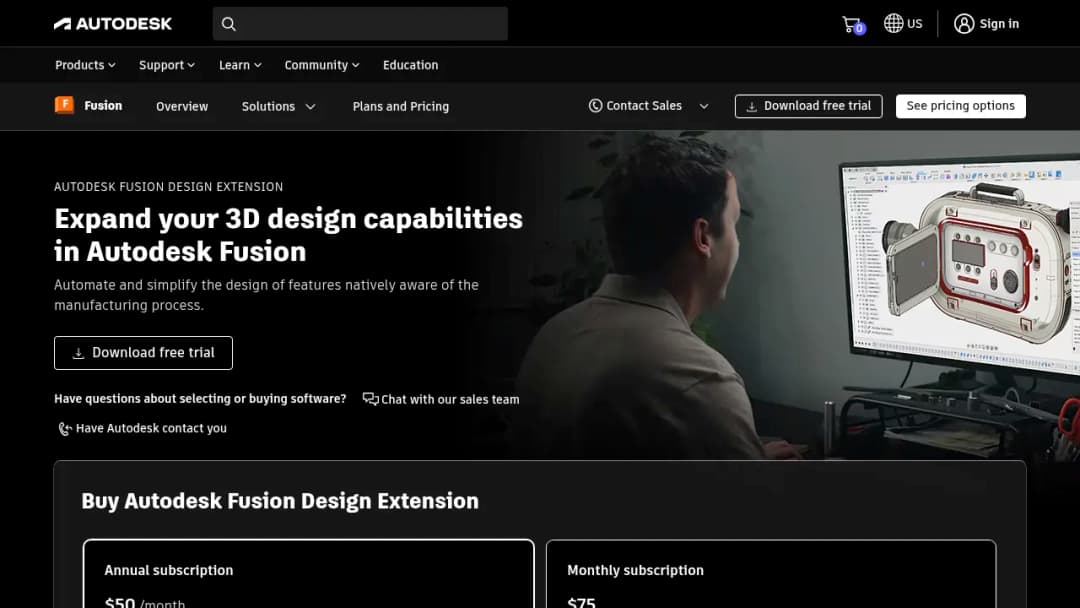This screenshot has height=608, width=1080.
Task: Click the hero Download free trial button
Action: click(143, 353)
